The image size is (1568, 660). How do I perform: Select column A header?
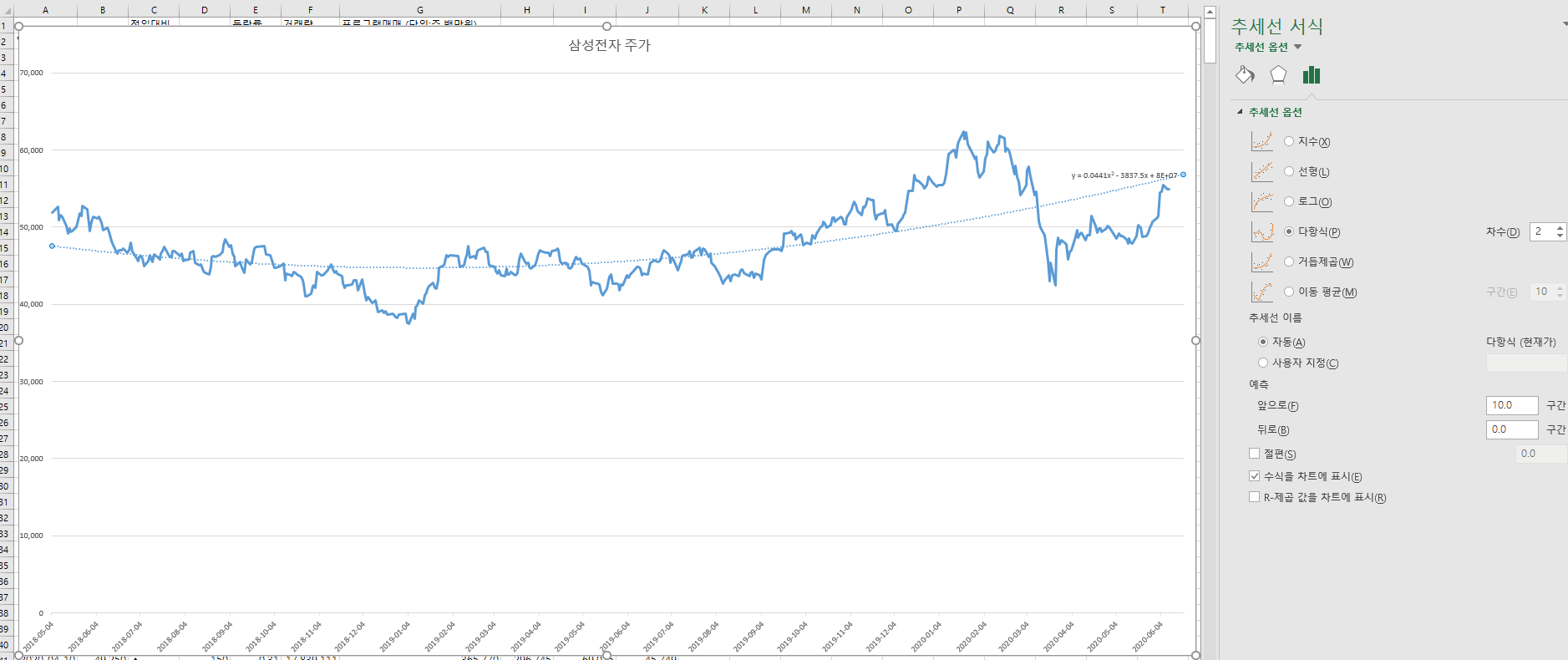pyautogui.click(x=45, y=10)
